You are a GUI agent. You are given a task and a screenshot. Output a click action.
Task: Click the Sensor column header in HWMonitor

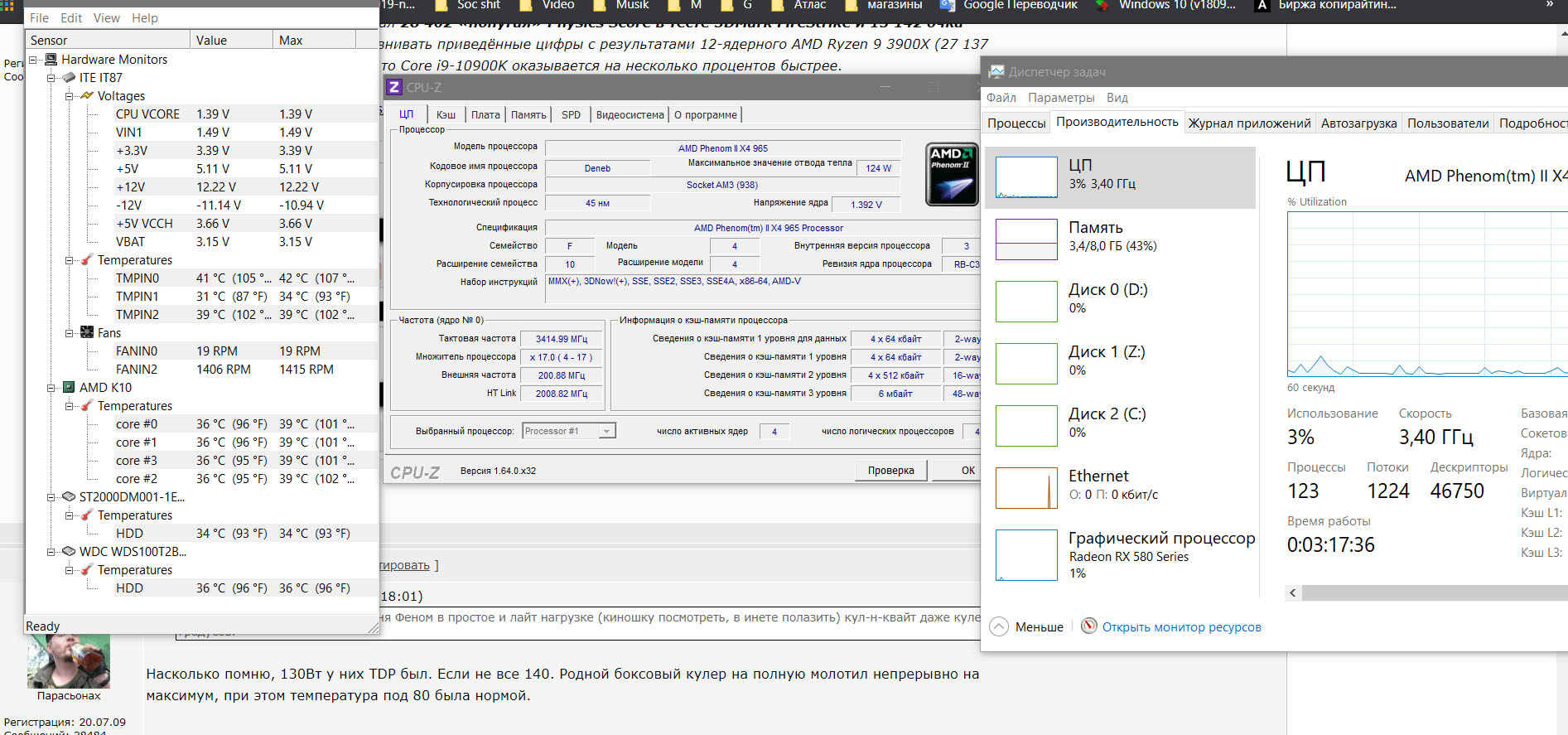(108, 40)
